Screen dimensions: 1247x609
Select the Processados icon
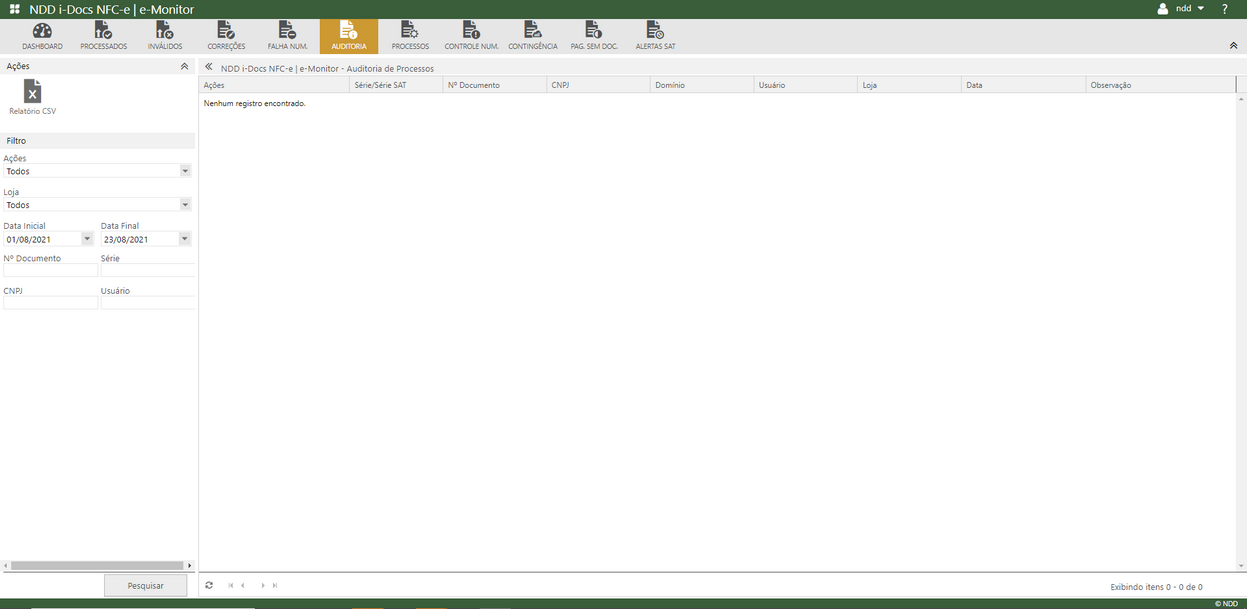point(103,35)
